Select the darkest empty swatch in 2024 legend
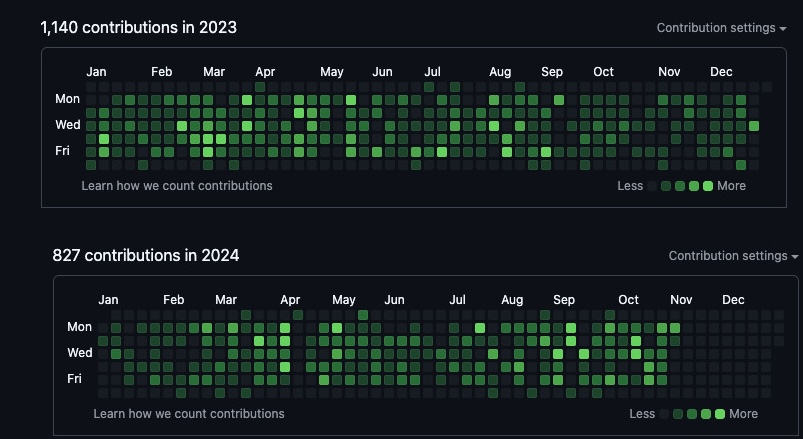This screenshot has width=803, height=439. tap(665, 414)
